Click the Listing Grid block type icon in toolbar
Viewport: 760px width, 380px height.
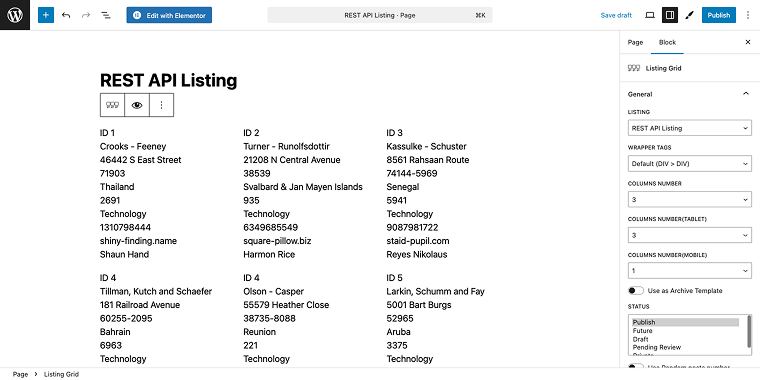click(x=112, y=105)
